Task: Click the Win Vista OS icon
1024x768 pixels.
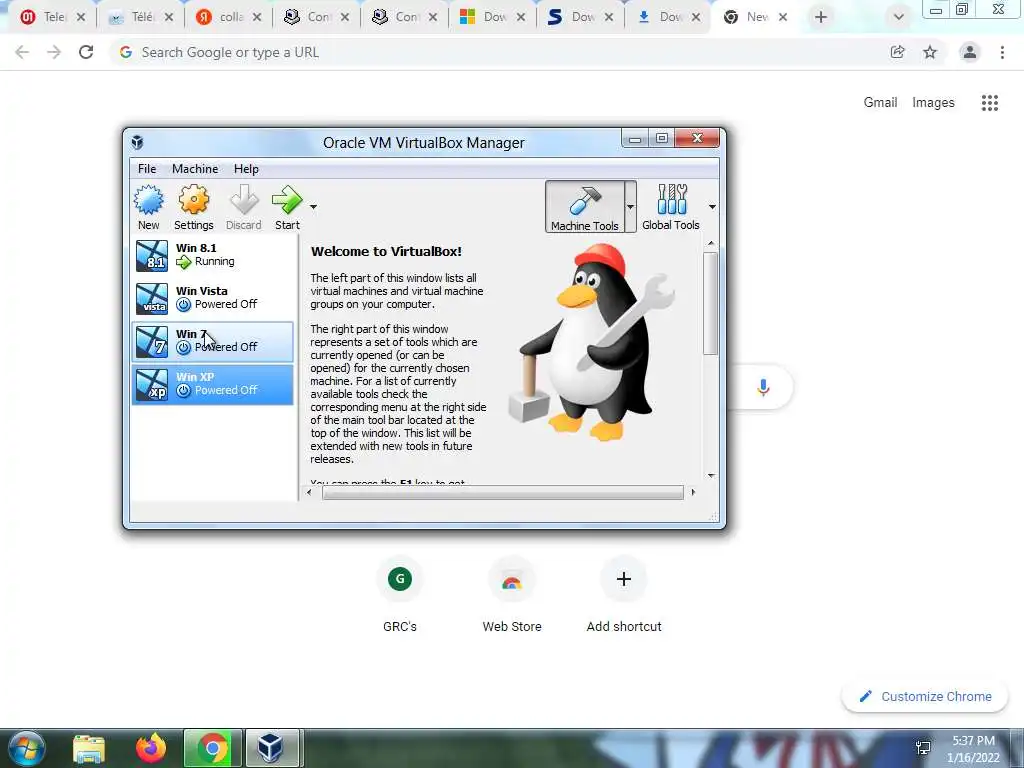Action: [x=152, y=299]
